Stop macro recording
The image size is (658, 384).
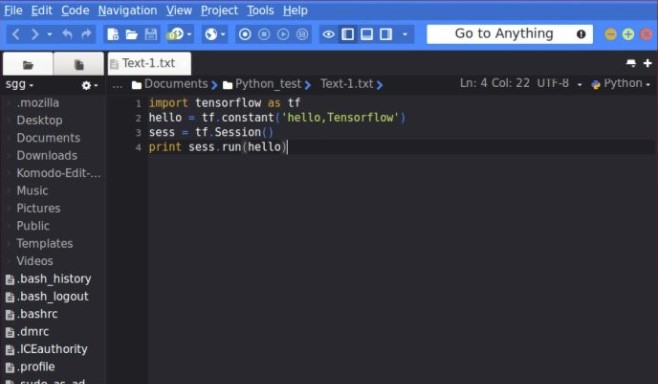(x=264, y=34)
